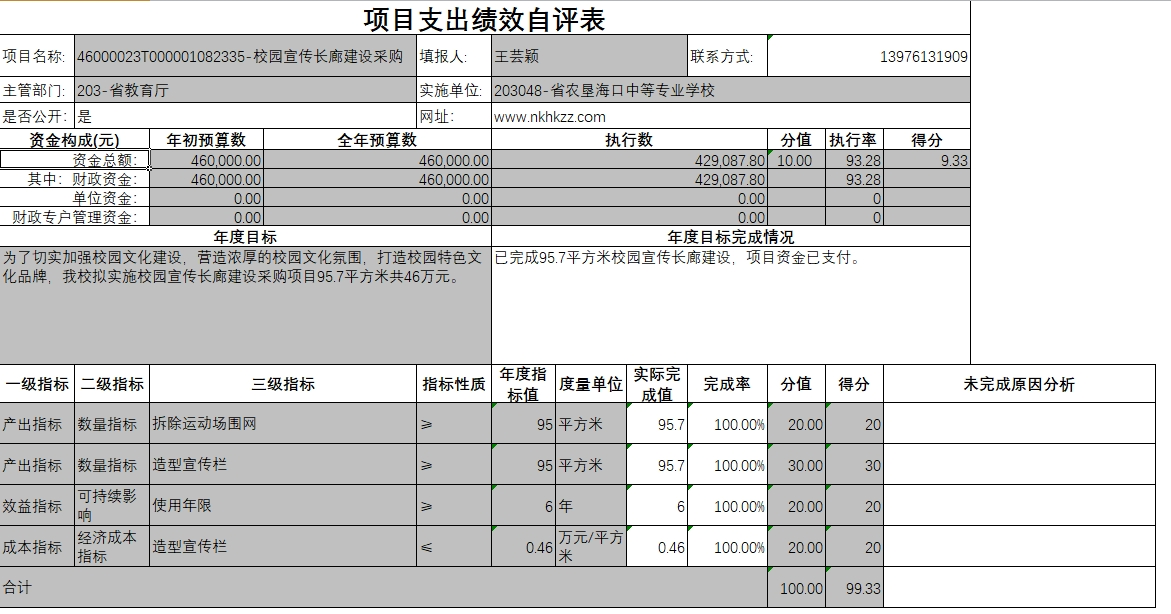Click the name cell 王芸颖

589,56
